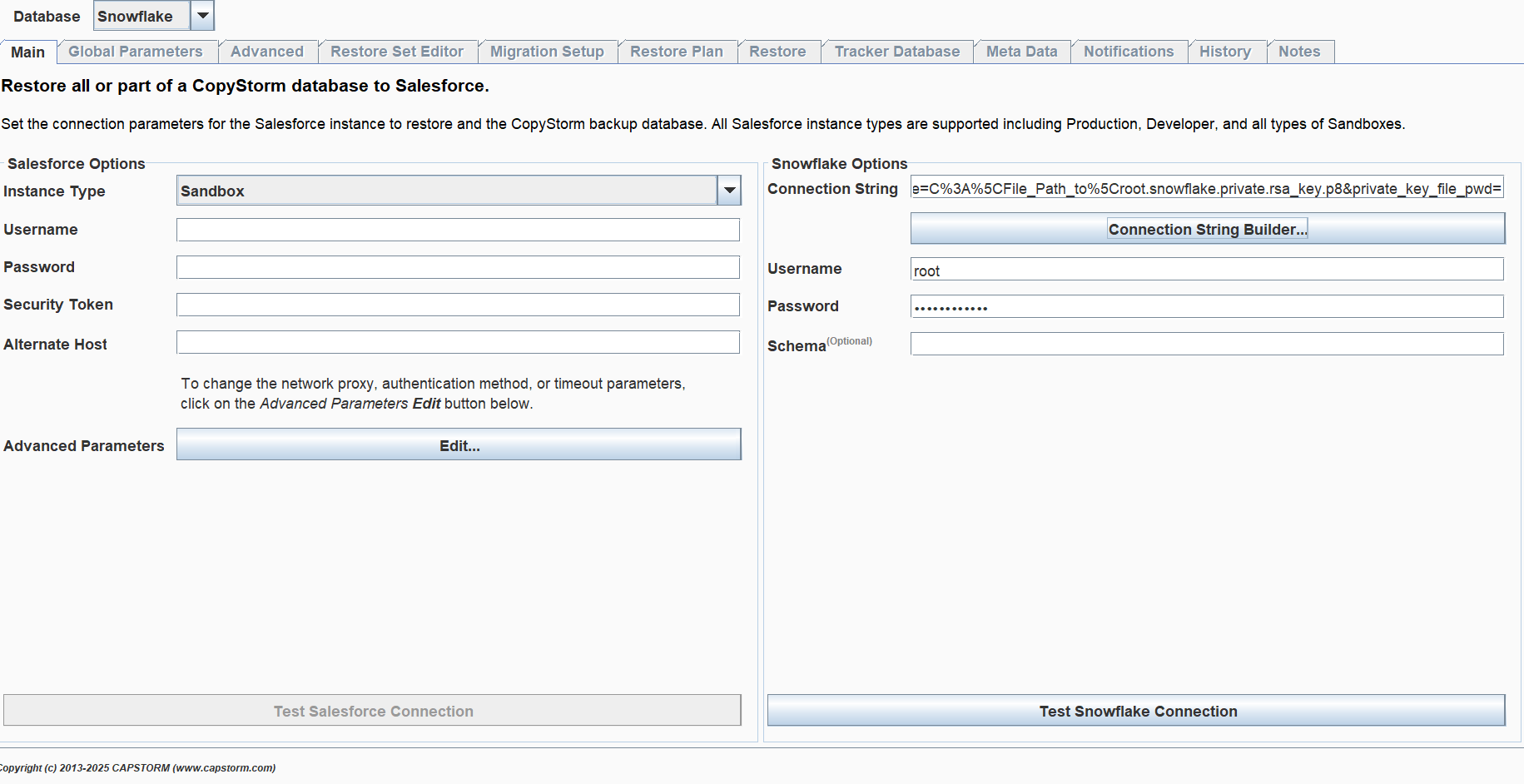Click into the optional Schema field
Viewport: 1524px width, 784px height.
coord(1207,344)
